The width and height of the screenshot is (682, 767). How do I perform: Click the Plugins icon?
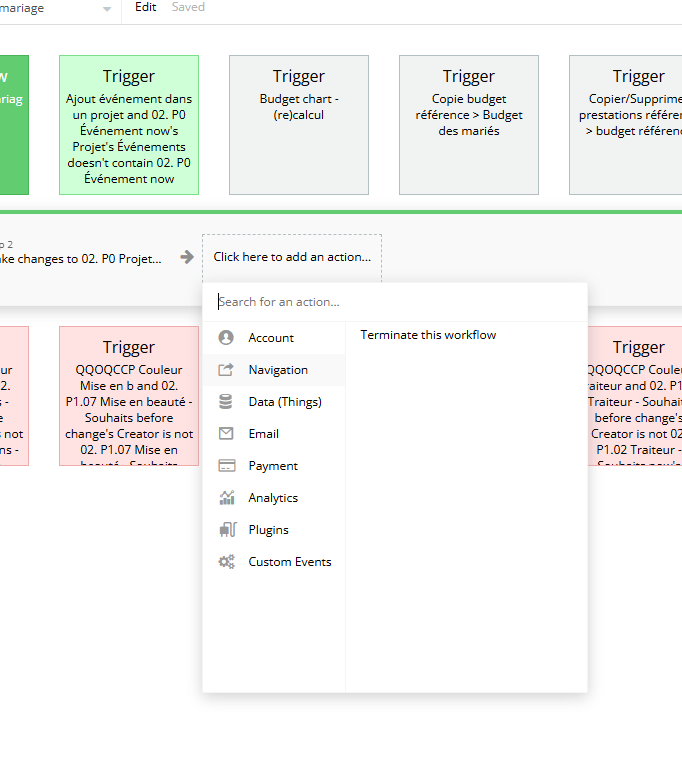coord(227,529)
